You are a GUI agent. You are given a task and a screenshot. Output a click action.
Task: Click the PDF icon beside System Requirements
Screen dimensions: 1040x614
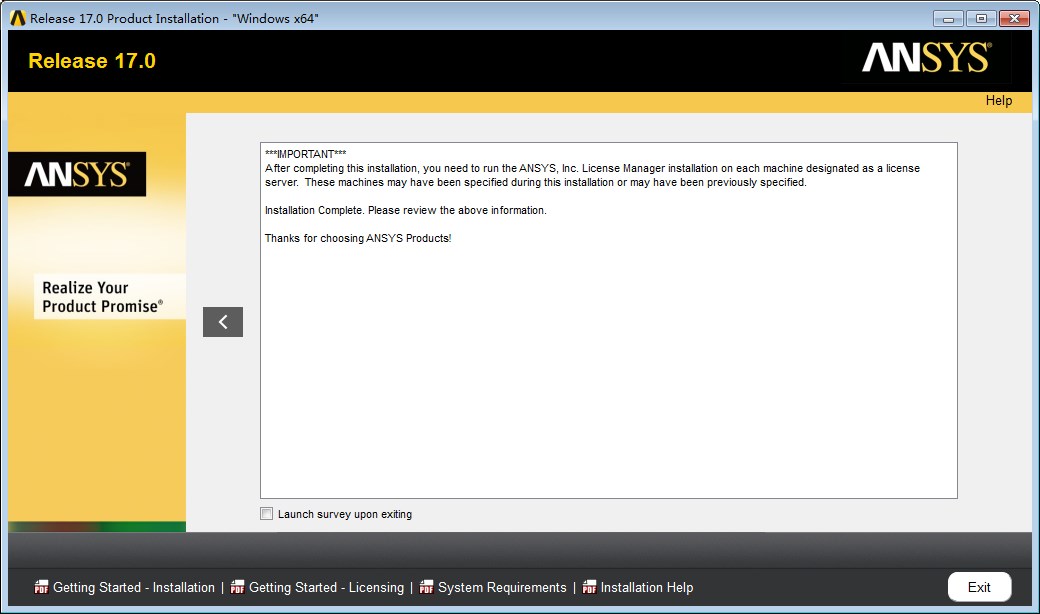click(x=426, y=588)
